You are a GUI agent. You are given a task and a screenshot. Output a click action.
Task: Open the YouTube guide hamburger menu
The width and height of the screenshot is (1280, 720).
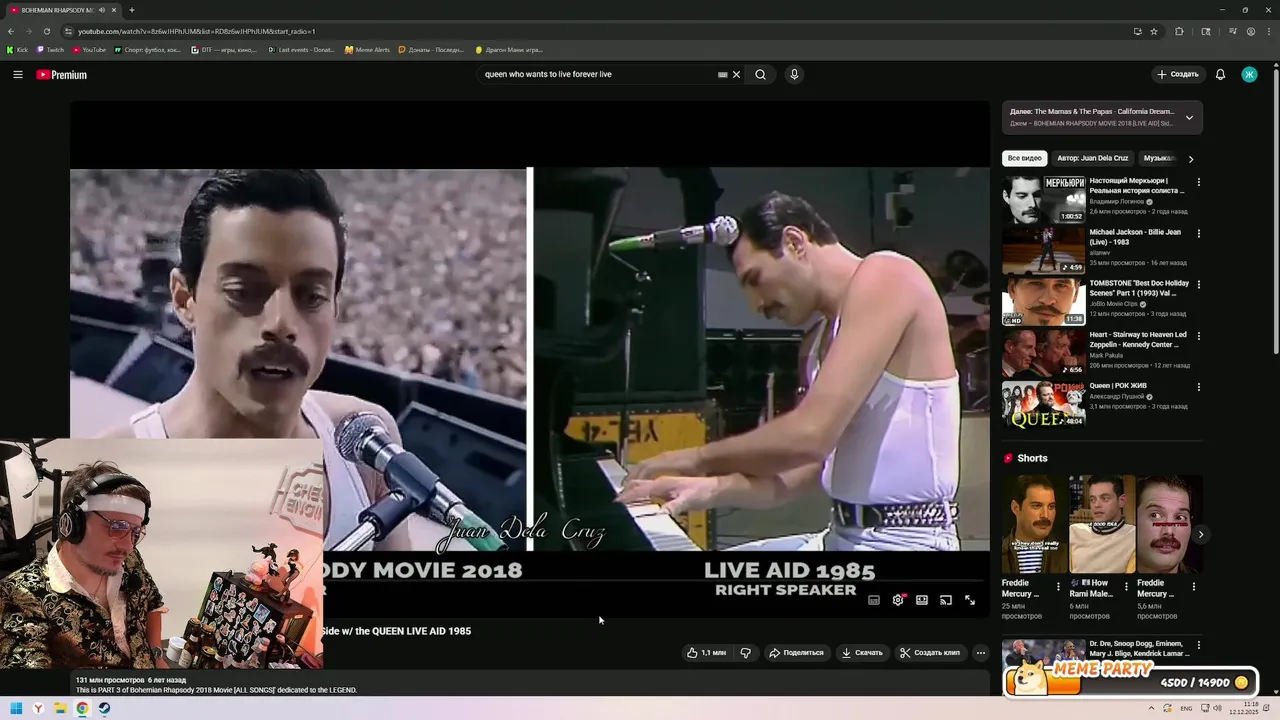(x=17, y=74)
